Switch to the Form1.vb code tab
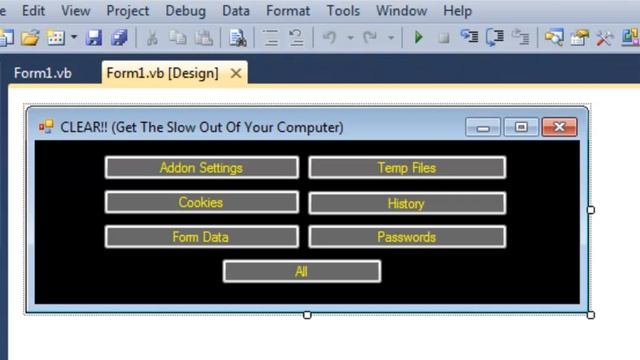Screen dimensions: 640x360 [43, 73]
